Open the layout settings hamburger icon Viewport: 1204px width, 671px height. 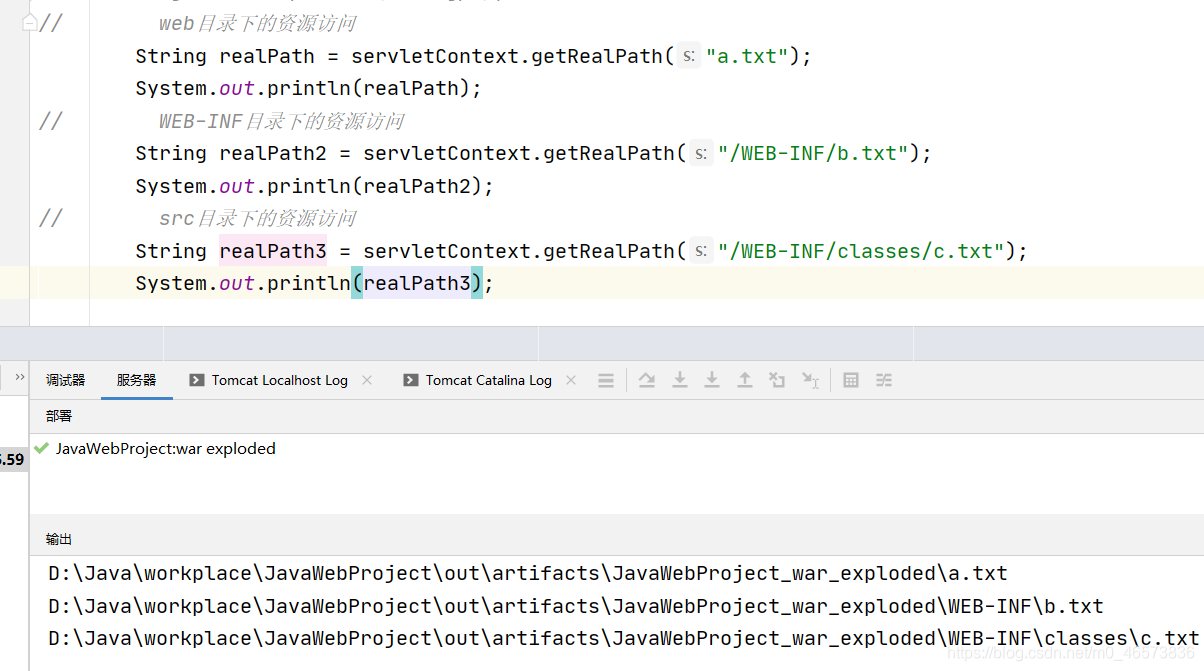point(606,380)
